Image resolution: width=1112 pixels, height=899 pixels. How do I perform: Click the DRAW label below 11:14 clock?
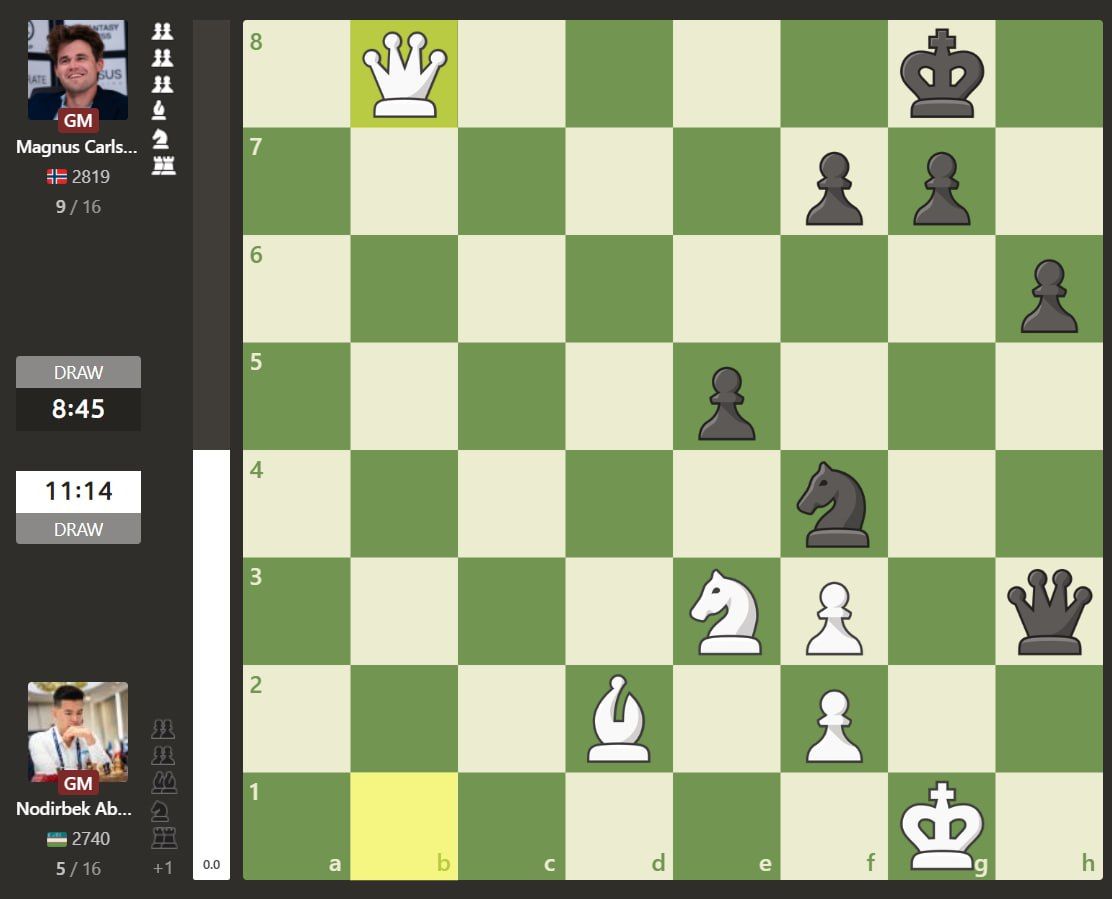[x=78, y=529]
